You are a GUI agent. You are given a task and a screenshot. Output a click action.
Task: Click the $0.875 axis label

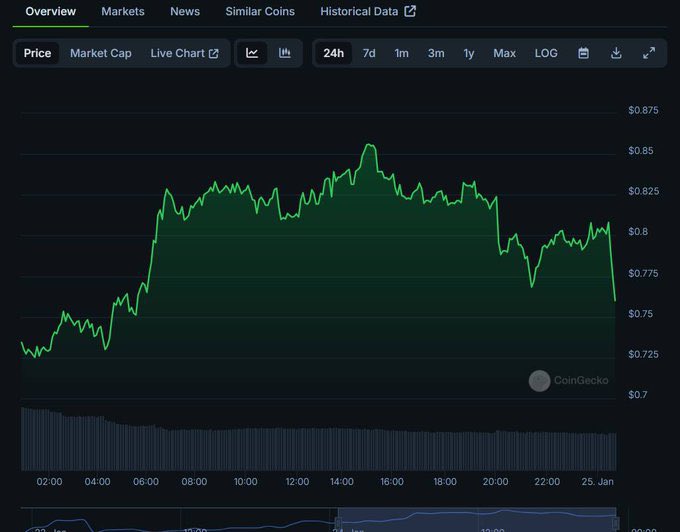[x=643, y=110]
